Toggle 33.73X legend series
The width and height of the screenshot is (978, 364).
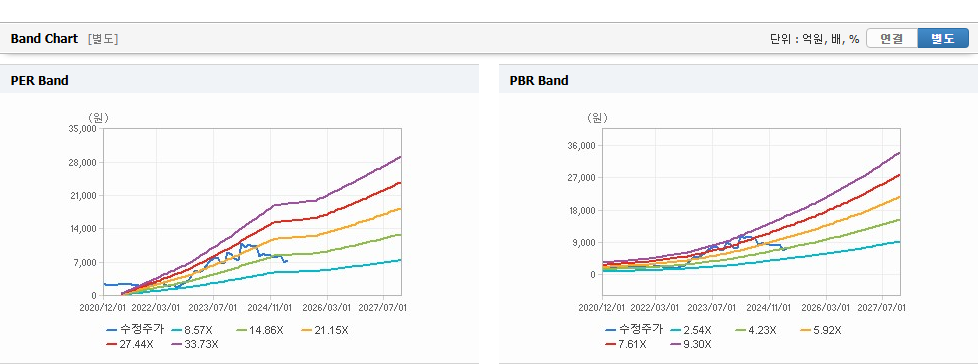(x=195, y=343)
